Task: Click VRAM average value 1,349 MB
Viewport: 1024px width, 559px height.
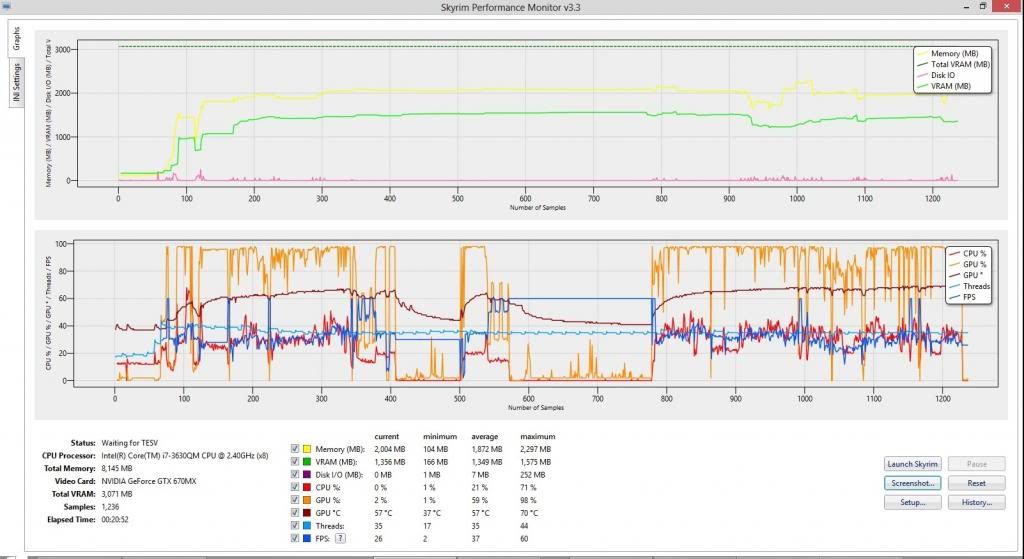Action: click(x=487, y=462)
